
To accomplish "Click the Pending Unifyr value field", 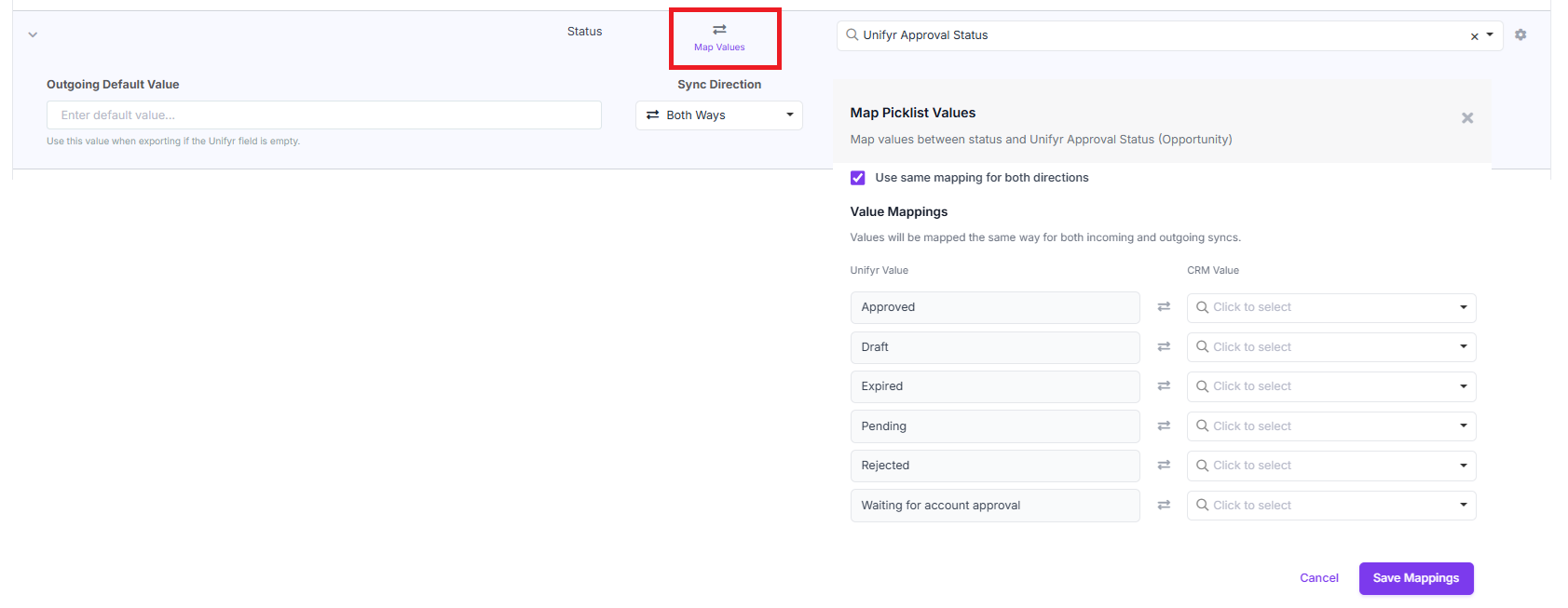I will coord(995,426).
